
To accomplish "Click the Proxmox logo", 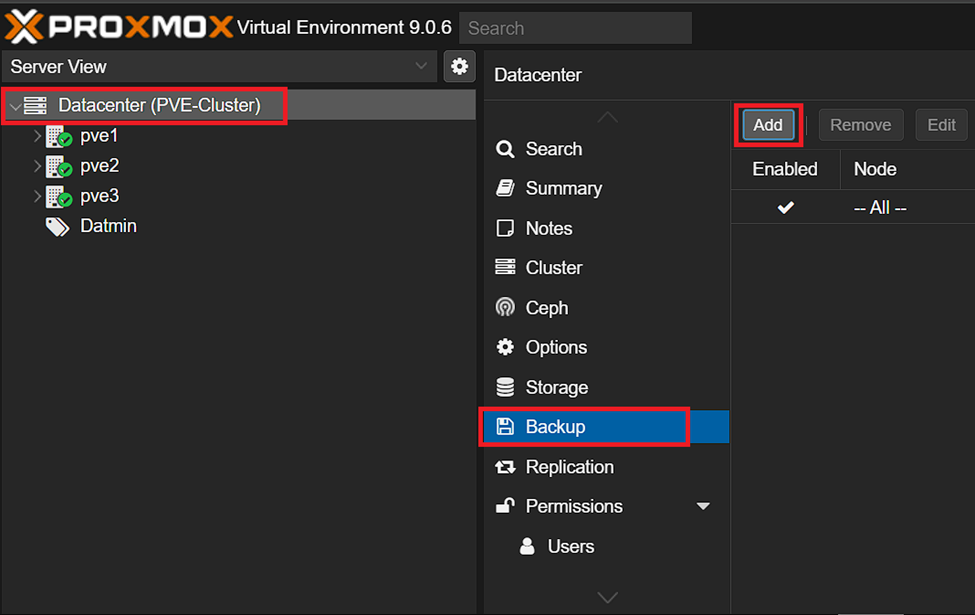I will (x=118, y=27).
